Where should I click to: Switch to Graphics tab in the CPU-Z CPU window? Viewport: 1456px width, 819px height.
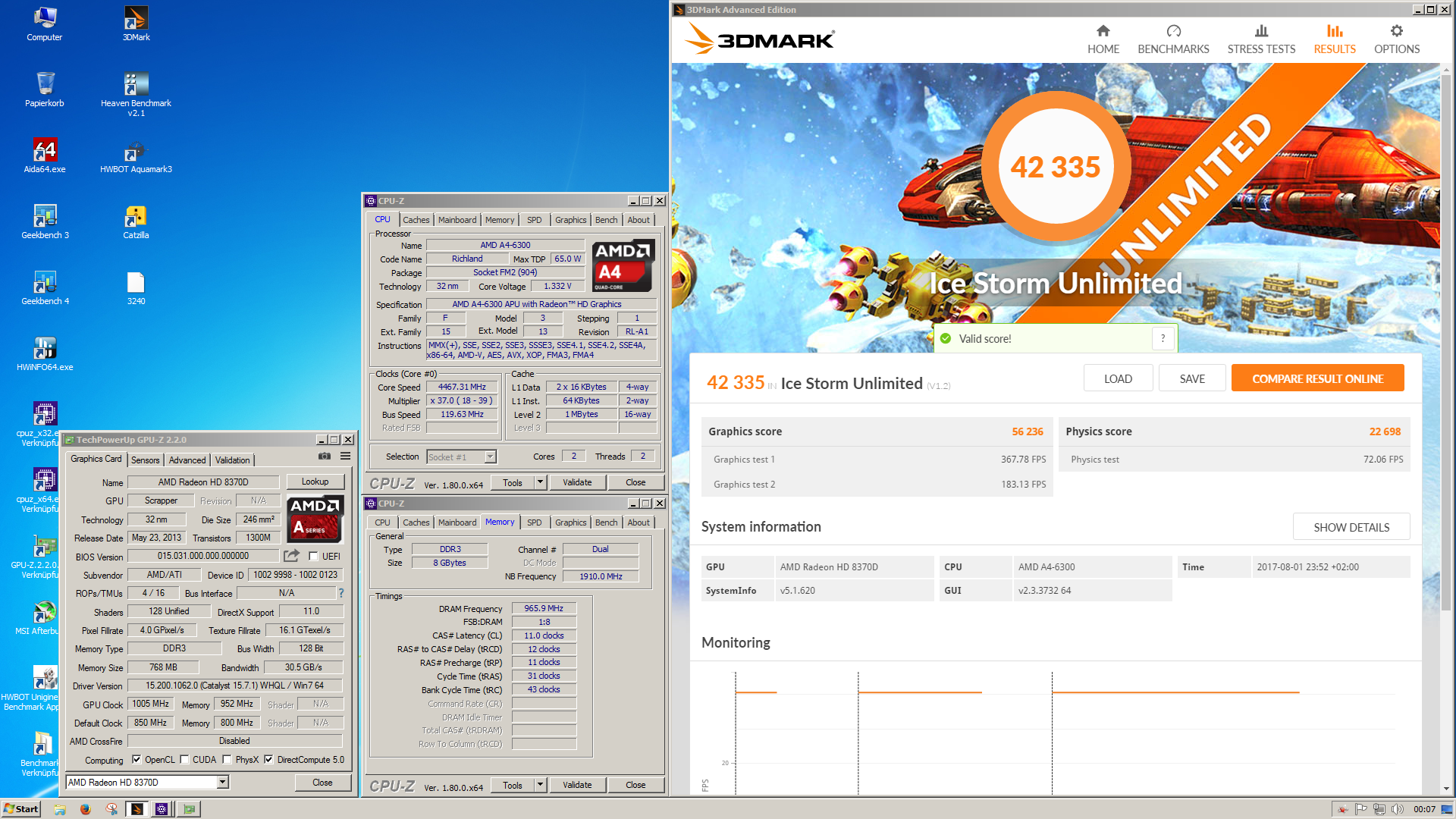[570, 220]
